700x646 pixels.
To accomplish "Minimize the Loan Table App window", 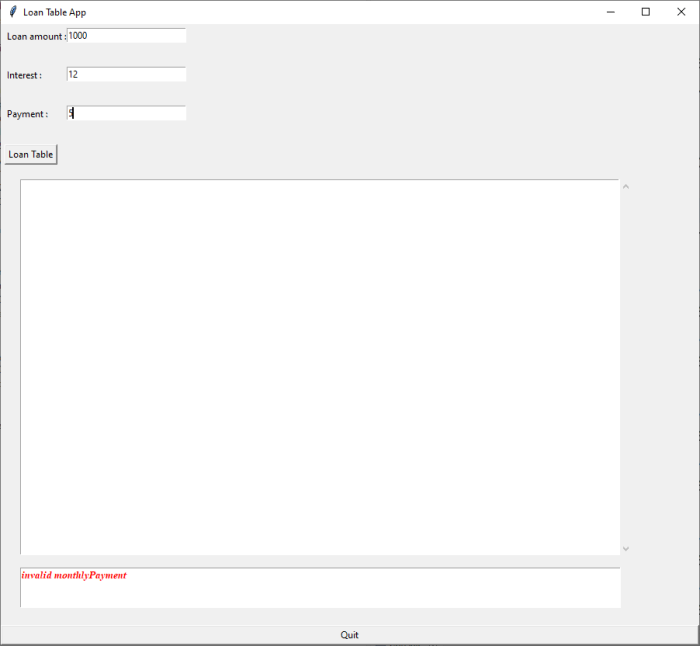I will click(610, 12).
